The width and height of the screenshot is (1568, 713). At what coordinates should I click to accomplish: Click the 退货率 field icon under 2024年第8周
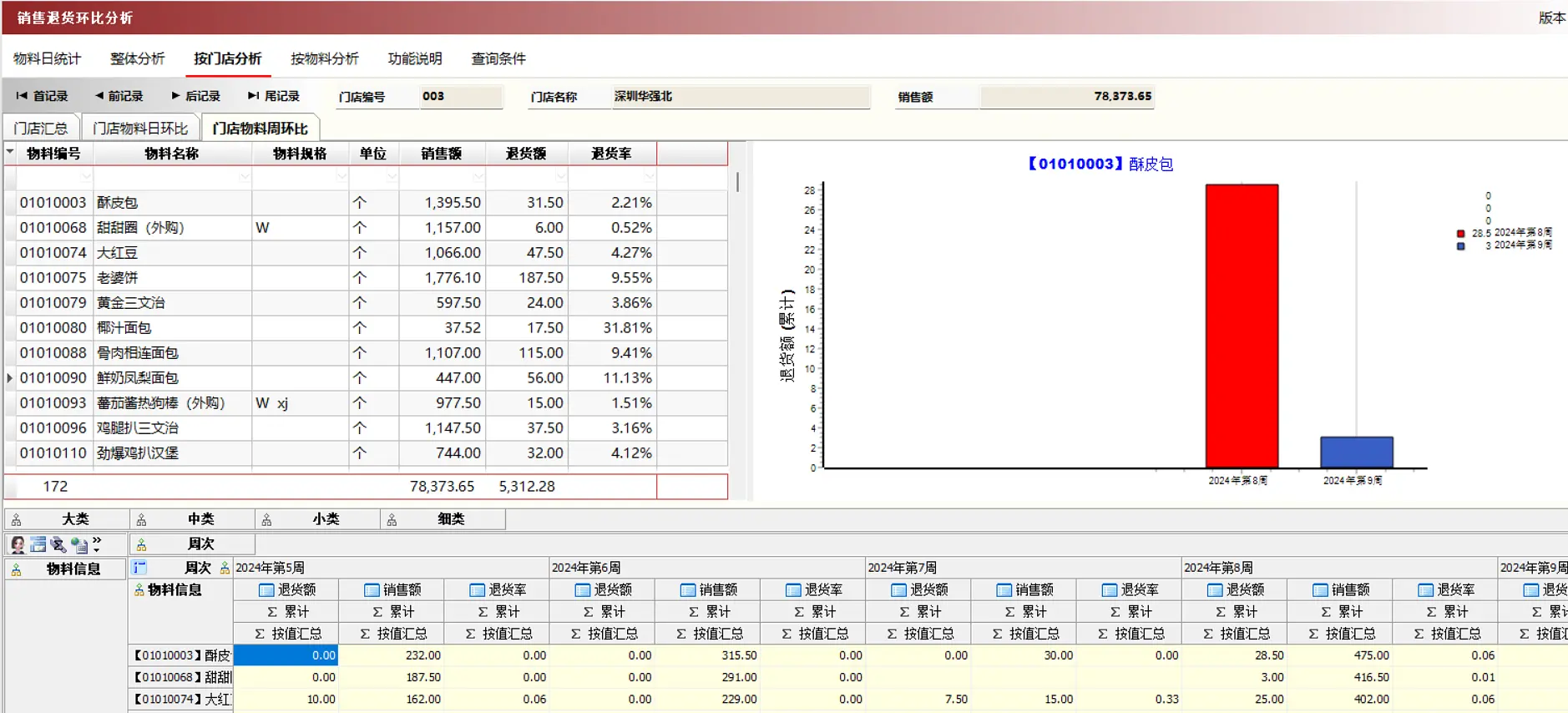click(1425, 590)
